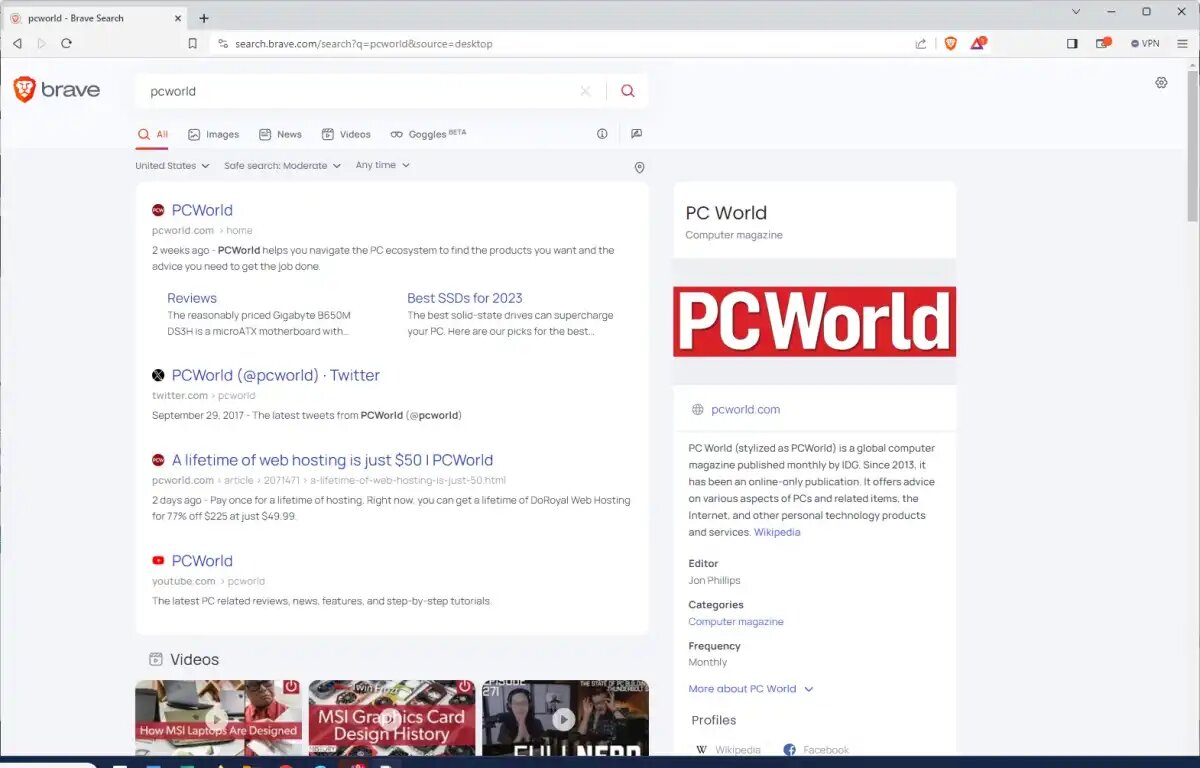
Task: Click the PCWorld red logo image
Action: (x=814, y=321)
